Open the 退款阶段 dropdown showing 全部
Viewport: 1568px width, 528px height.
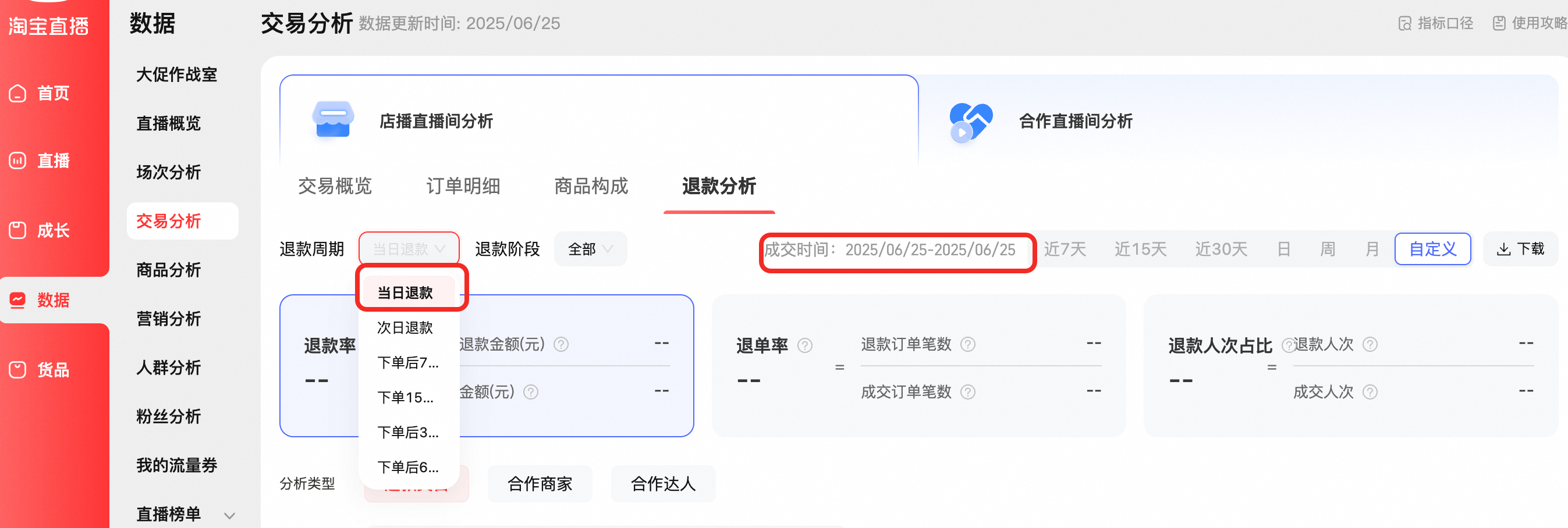[590, 249]
